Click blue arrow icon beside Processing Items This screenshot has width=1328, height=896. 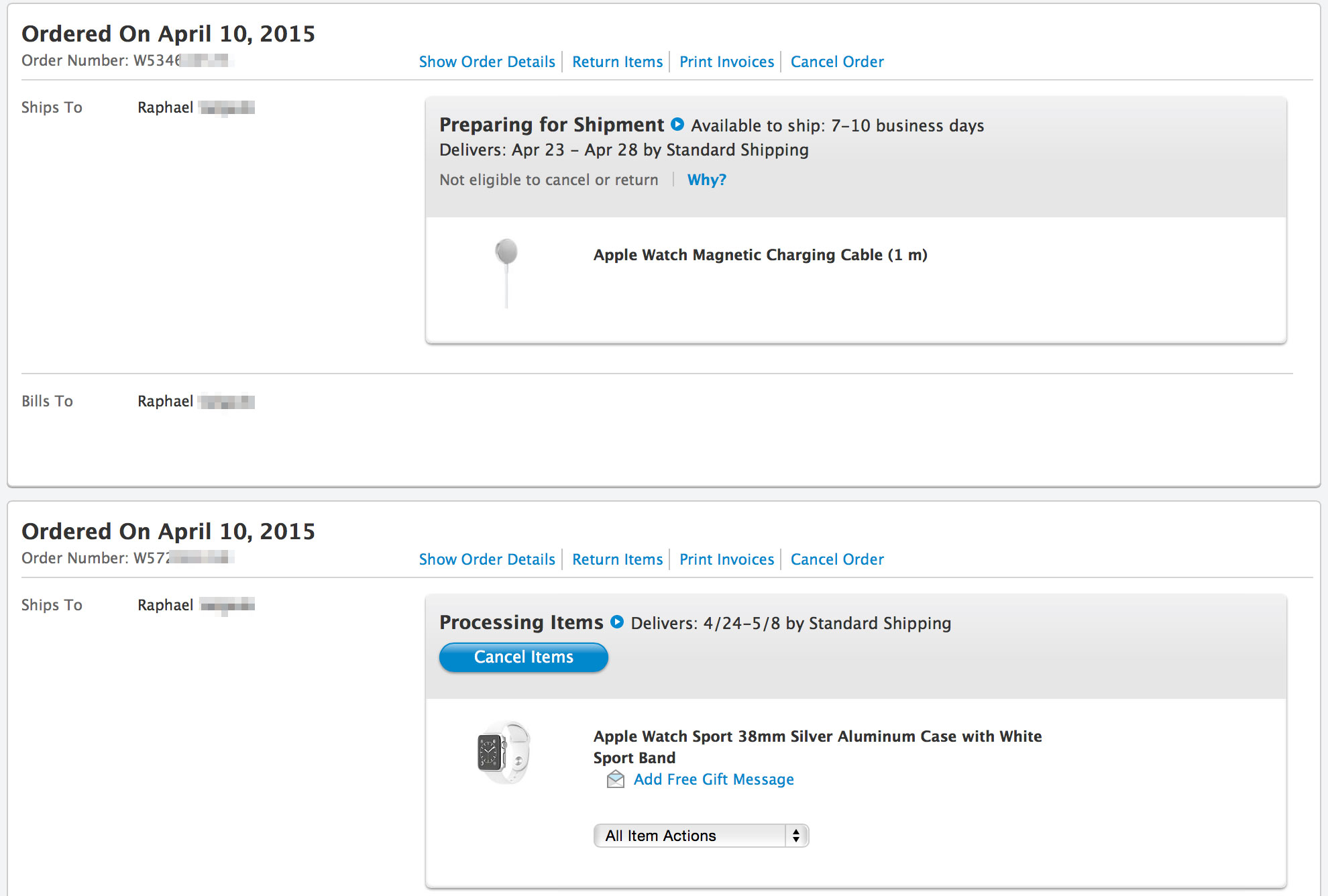[617, 622]
